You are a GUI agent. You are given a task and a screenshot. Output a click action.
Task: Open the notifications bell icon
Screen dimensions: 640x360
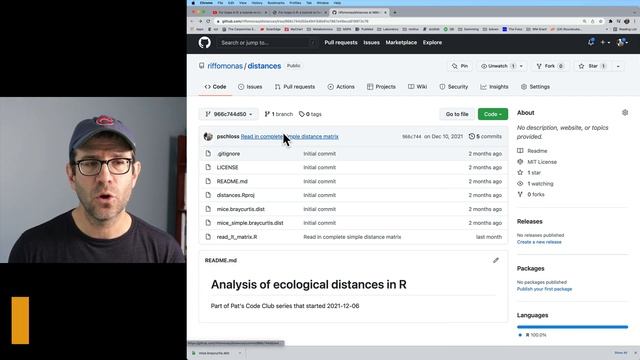click(591, 42)
